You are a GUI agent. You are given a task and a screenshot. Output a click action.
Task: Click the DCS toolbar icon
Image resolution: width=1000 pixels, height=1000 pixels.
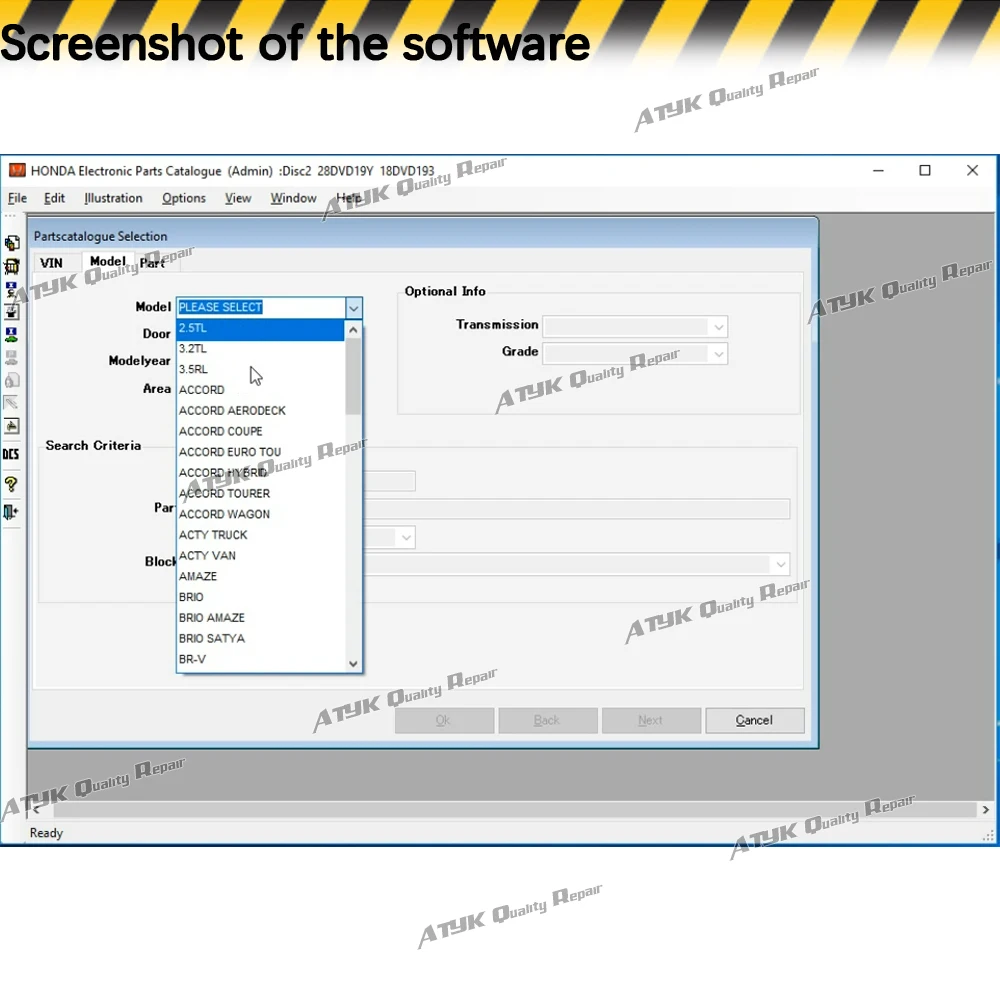coord(11,454)
